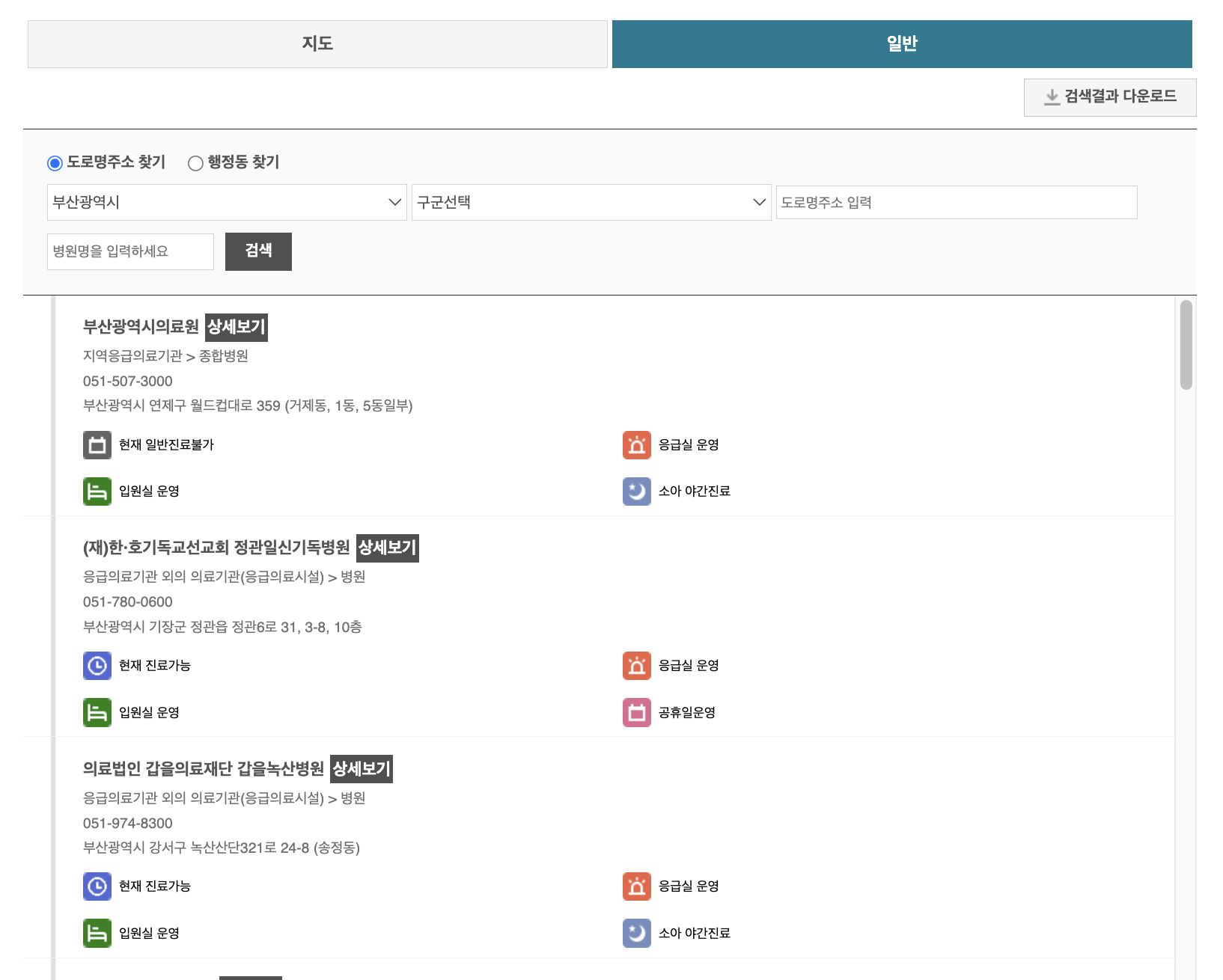Click the name (재)한·호기독교선교회 정관일신기독병원
This screenshot has height=980, width=1223.
(x=216, y=548)
